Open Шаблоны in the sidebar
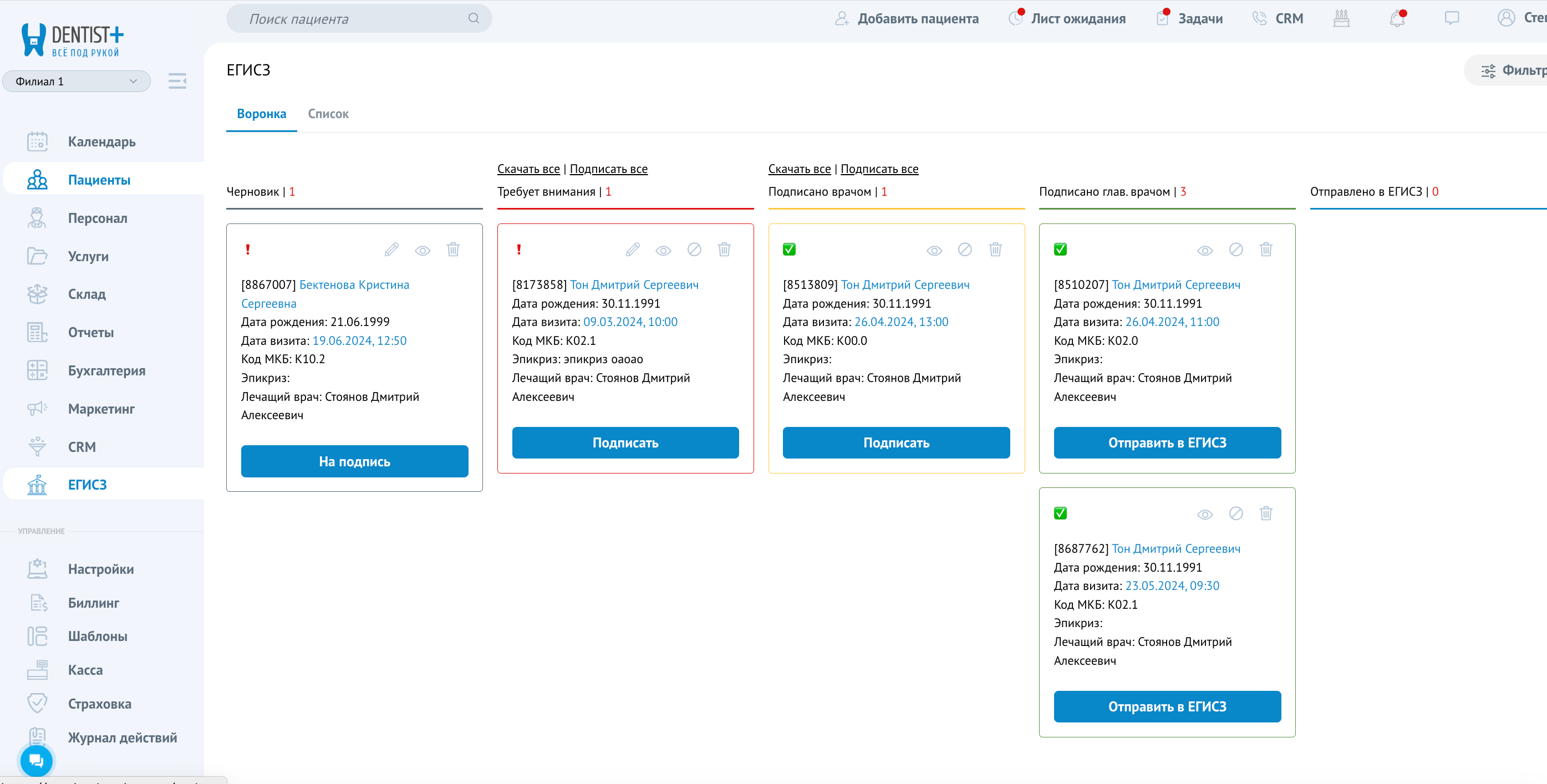The width and height of the screenshot is (1547, 784). (x=103, y=637)
